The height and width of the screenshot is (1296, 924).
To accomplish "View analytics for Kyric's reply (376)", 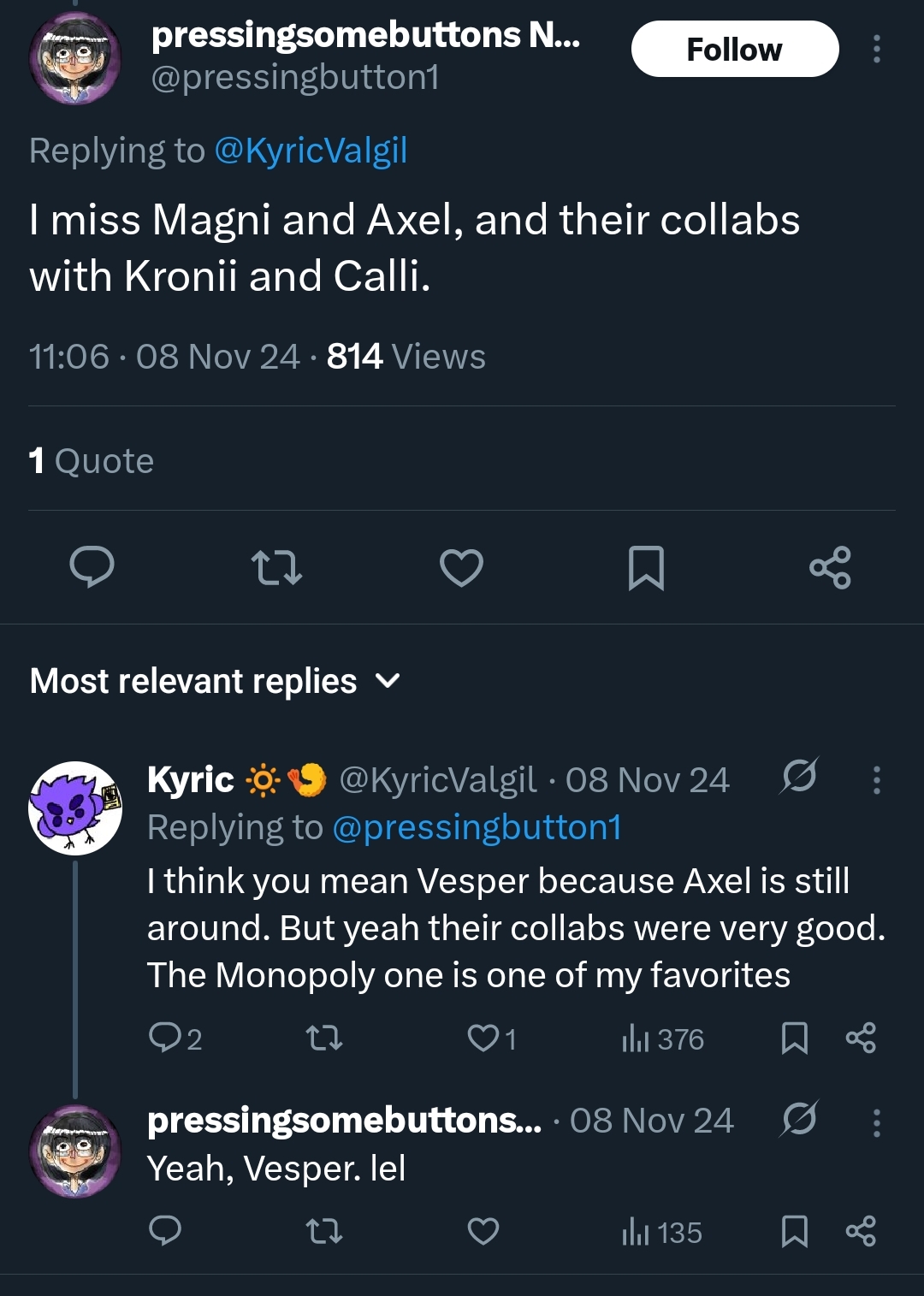I will 663,1039.
